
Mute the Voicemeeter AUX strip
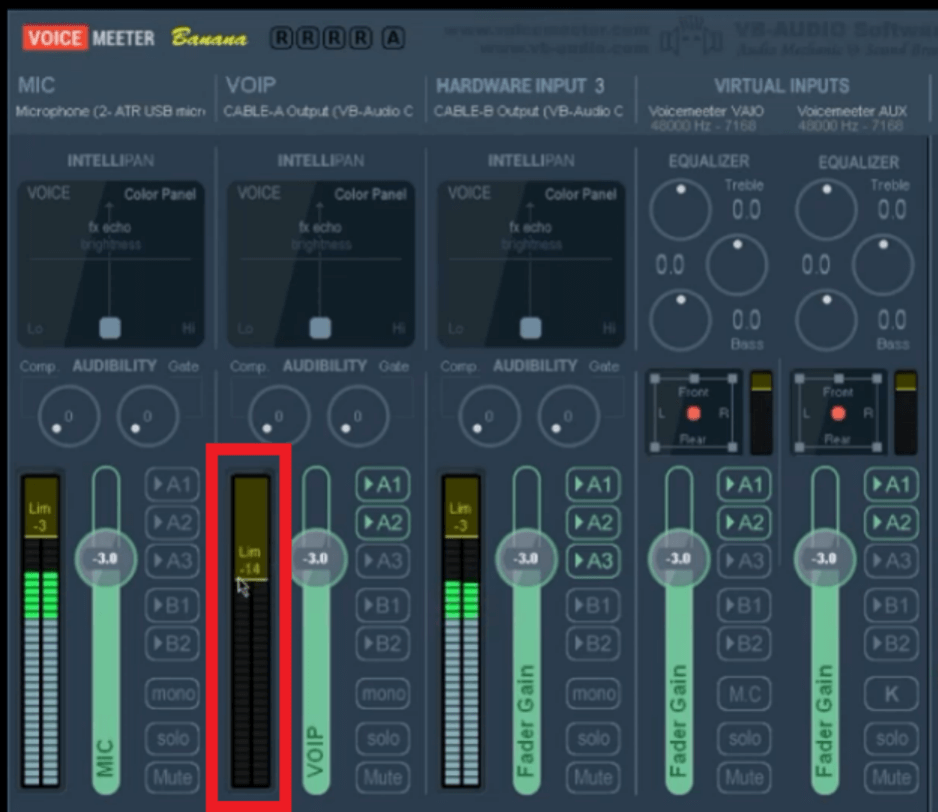pos(891,777)
